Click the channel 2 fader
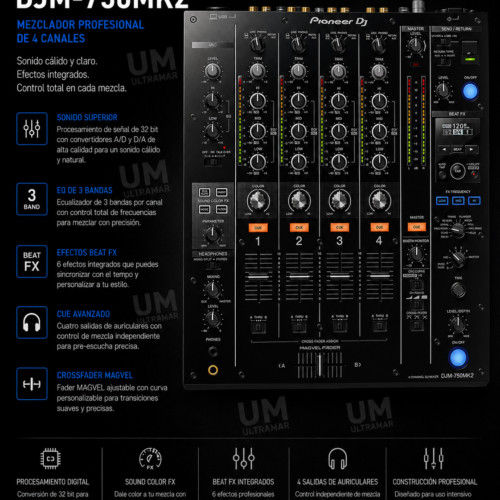 point(299,277)
